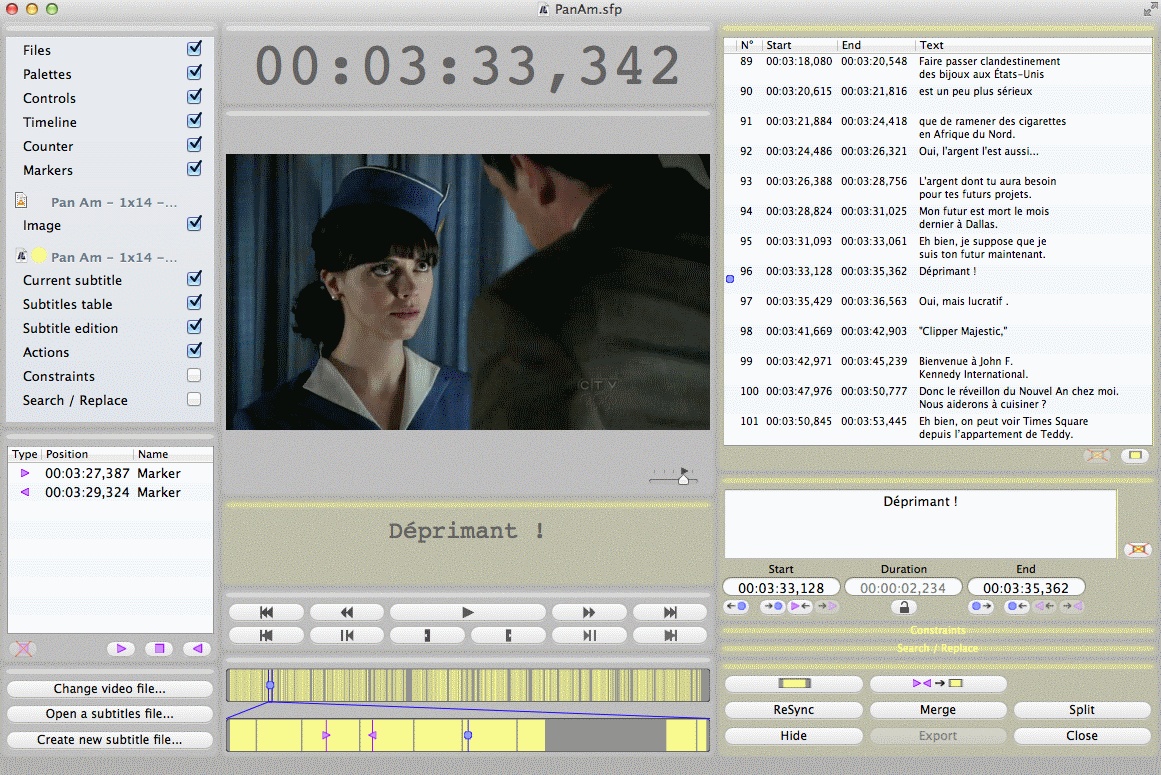Open a subtitles file... button
1161x775 pixels.
110,714
